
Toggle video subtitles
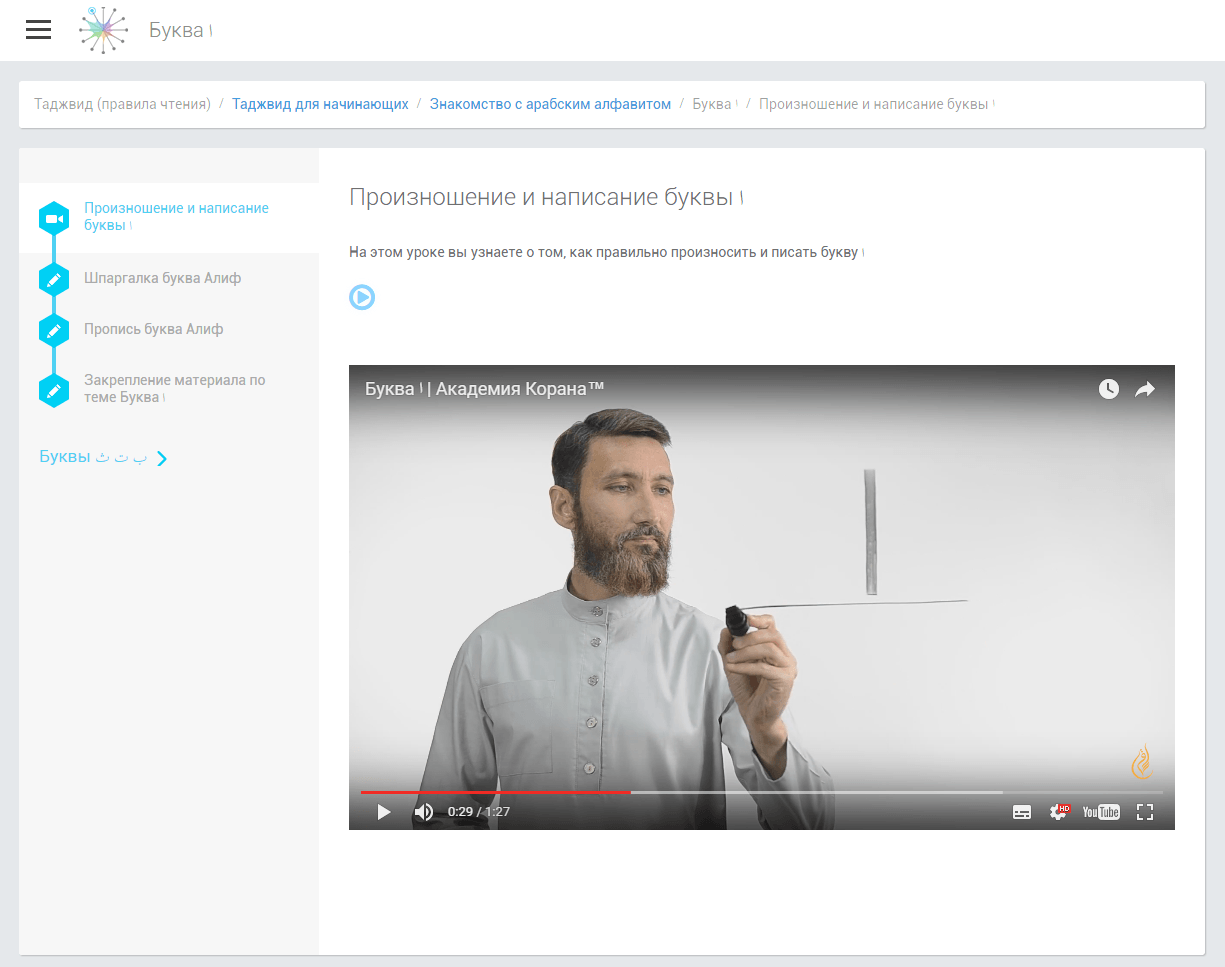[x=1022, y=812]
